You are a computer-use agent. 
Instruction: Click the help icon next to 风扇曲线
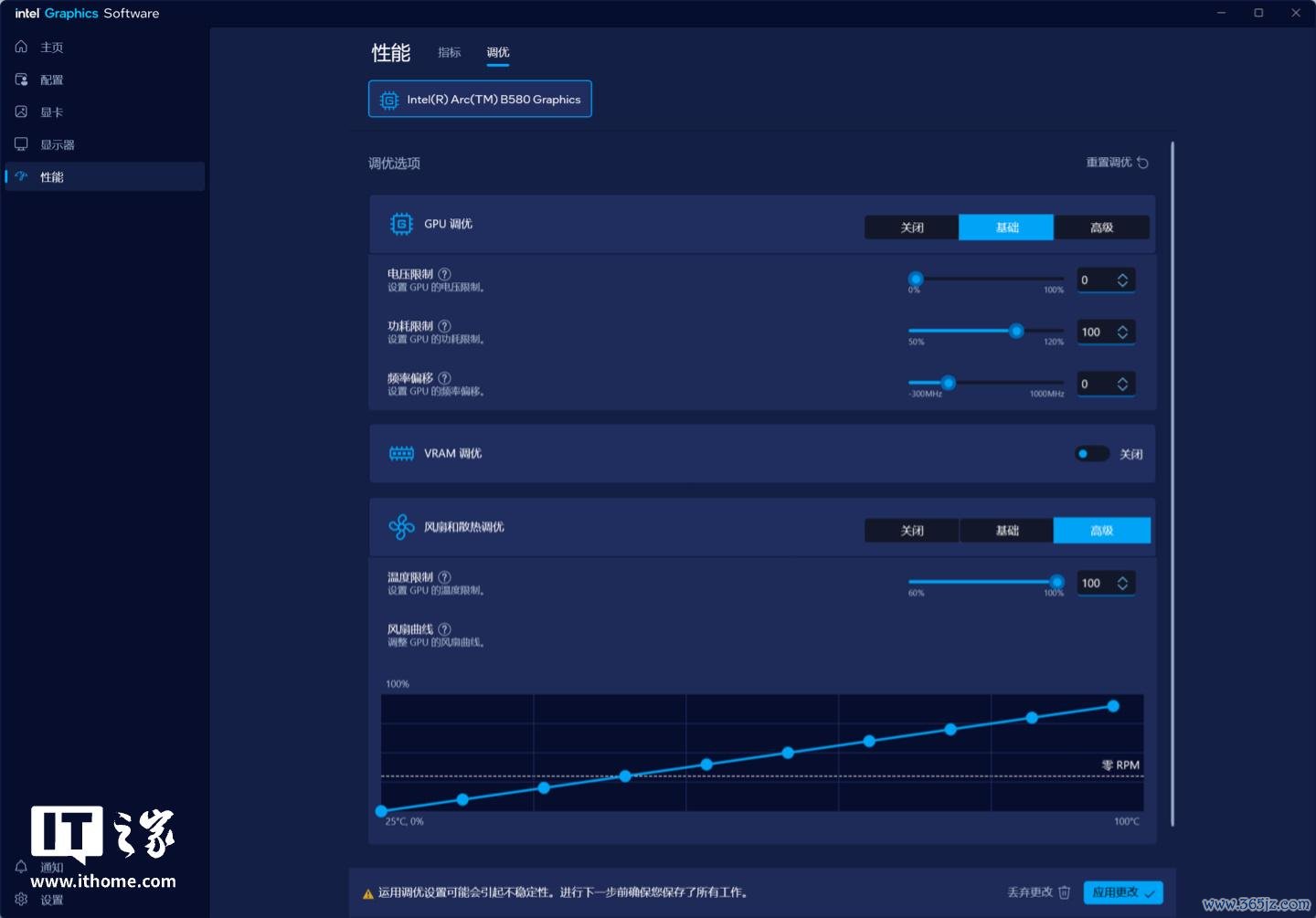pos(444,629)
